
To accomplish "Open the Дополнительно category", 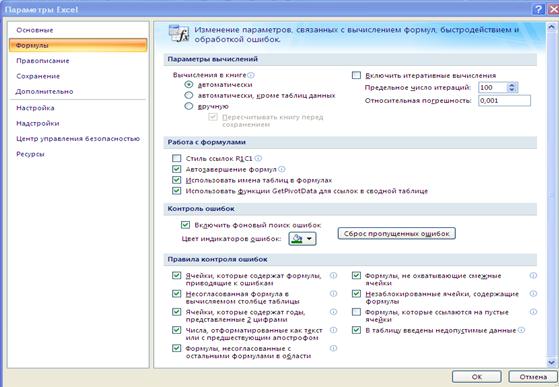I will click(x=44, y=91).
